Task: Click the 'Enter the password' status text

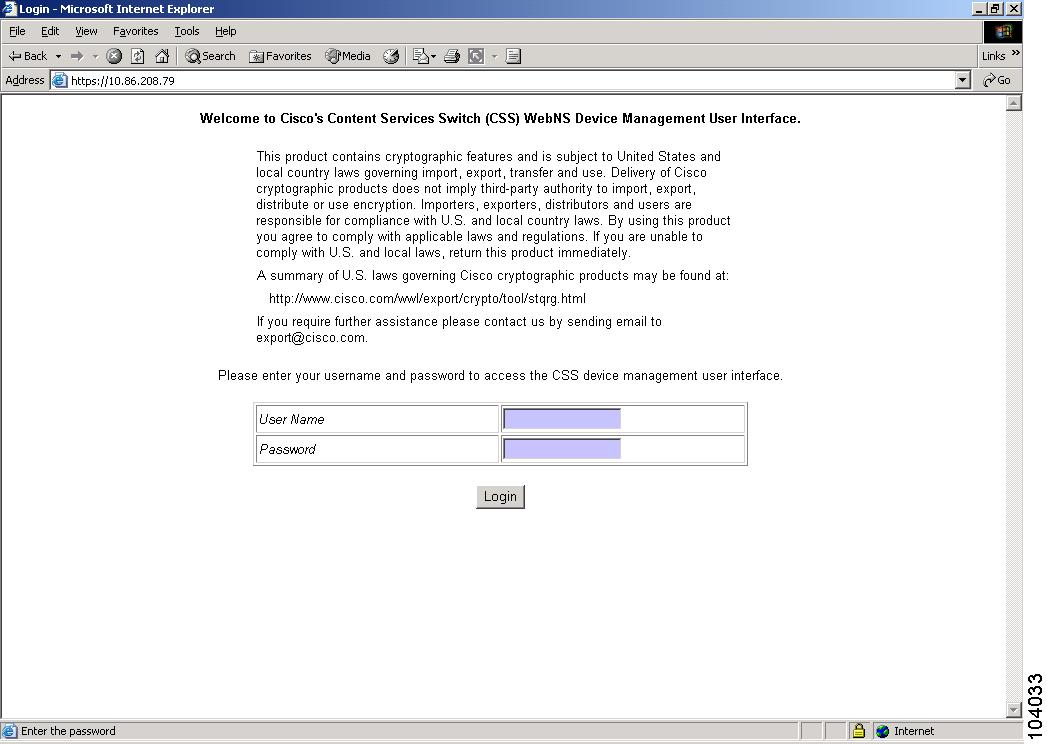Action: tap(68, 731)
